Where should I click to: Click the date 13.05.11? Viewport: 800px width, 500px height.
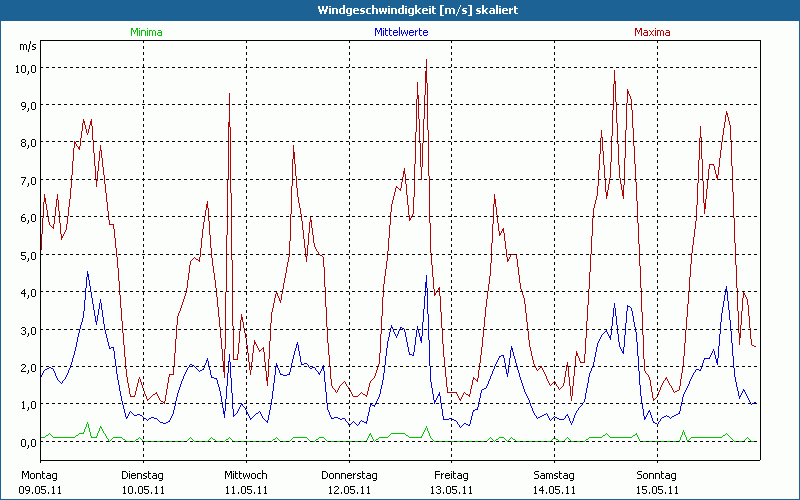452,490
